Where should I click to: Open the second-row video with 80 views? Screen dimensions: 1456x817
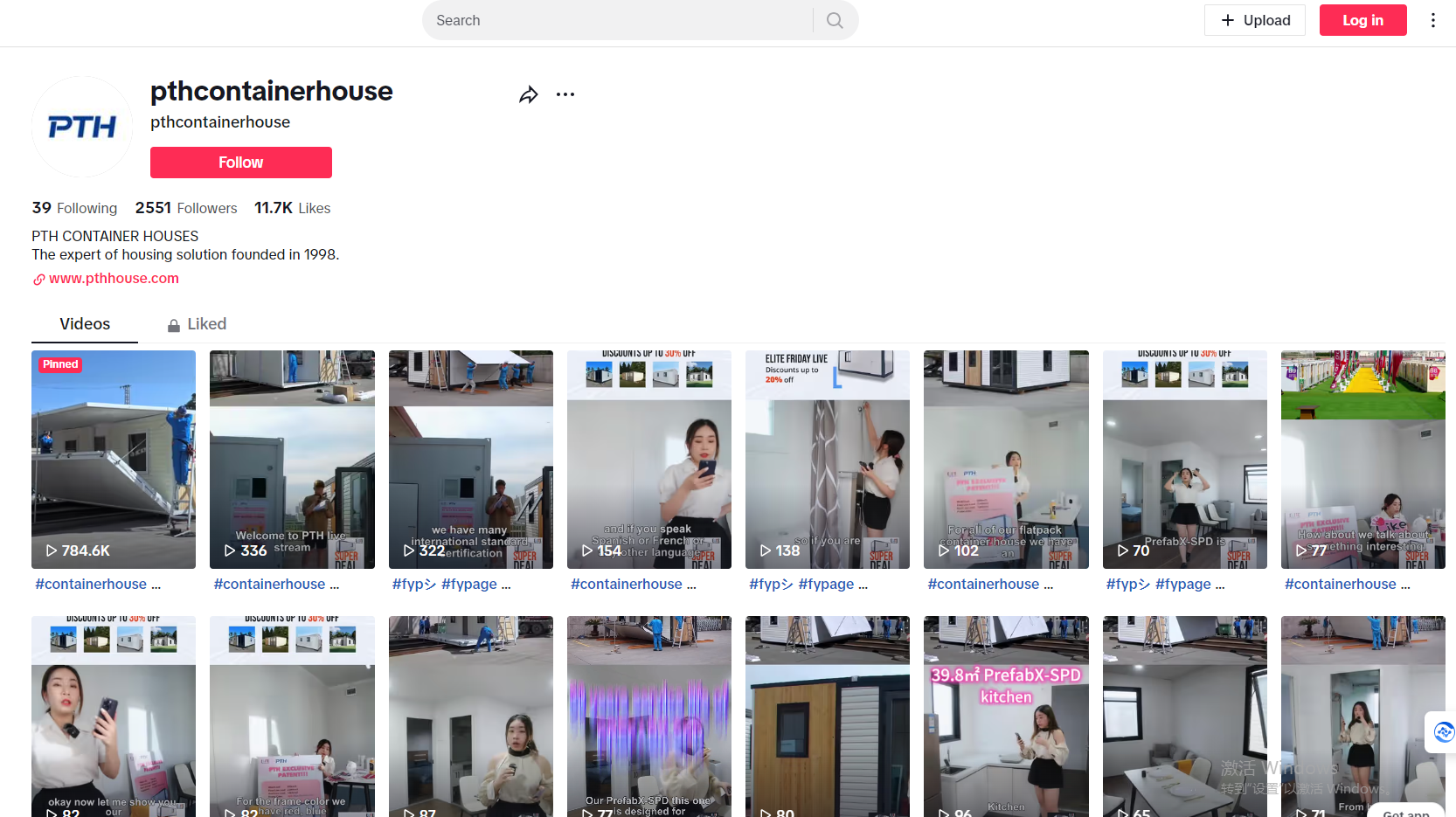click(x=828, y=717)
